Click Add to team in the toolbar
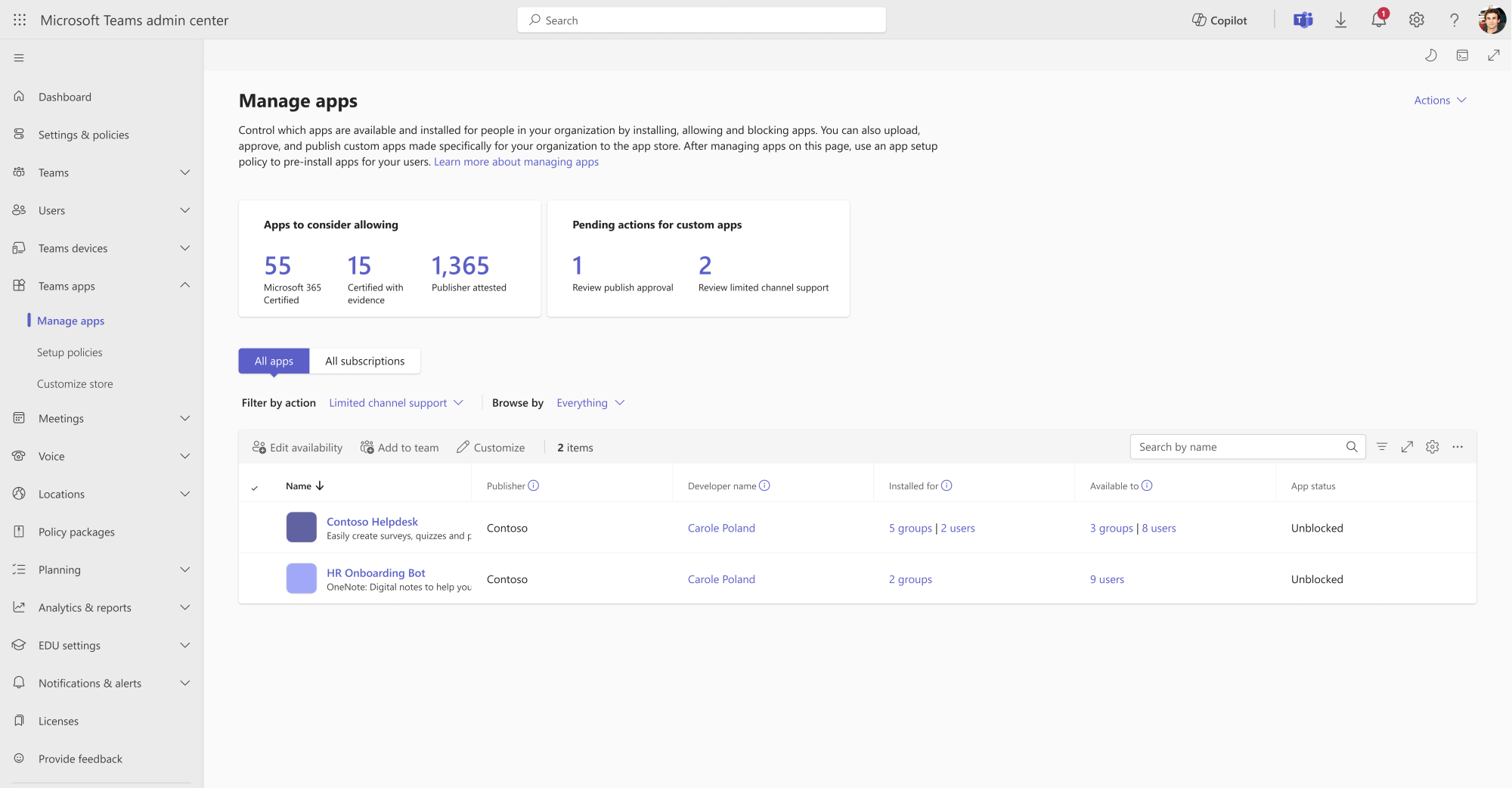The height and width of the screenshot is (788, 1512). click(399, 448)
